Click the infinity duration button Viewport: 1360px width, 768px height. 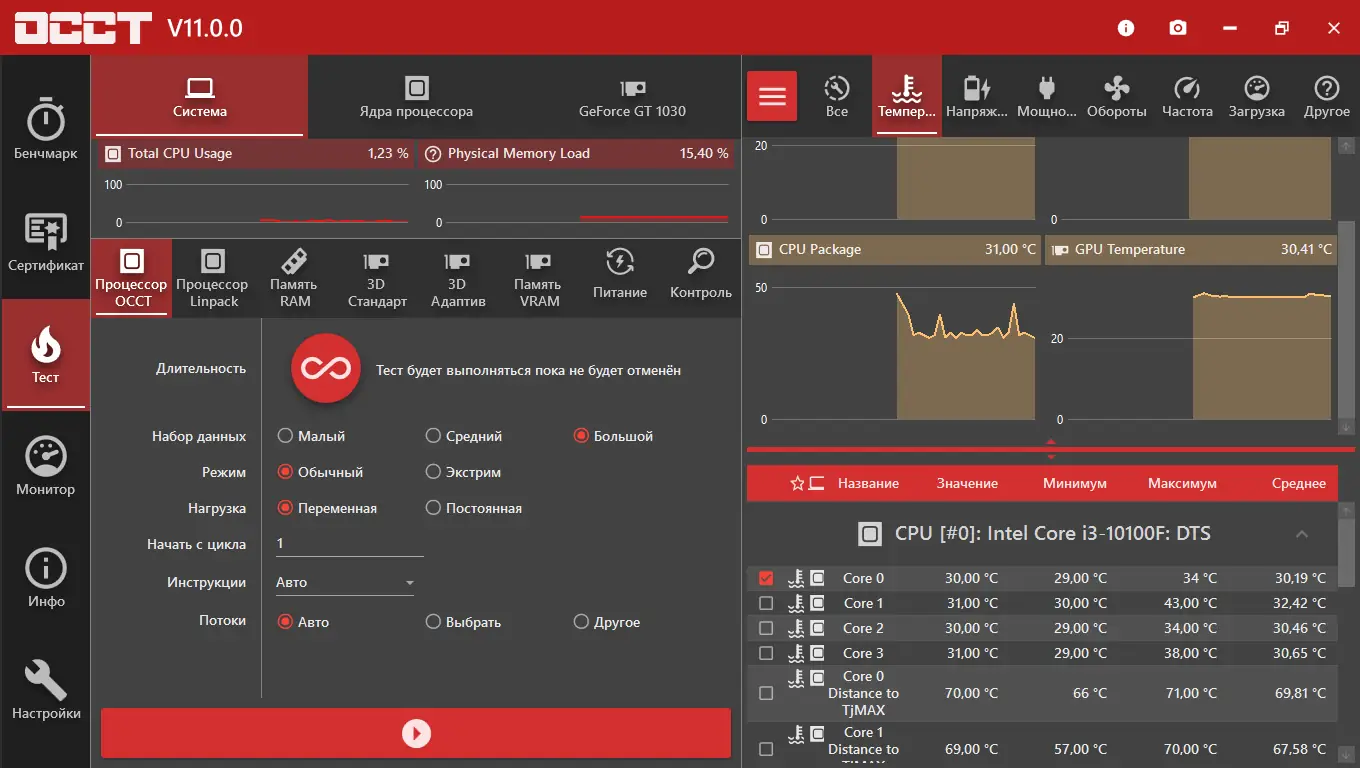325,369
